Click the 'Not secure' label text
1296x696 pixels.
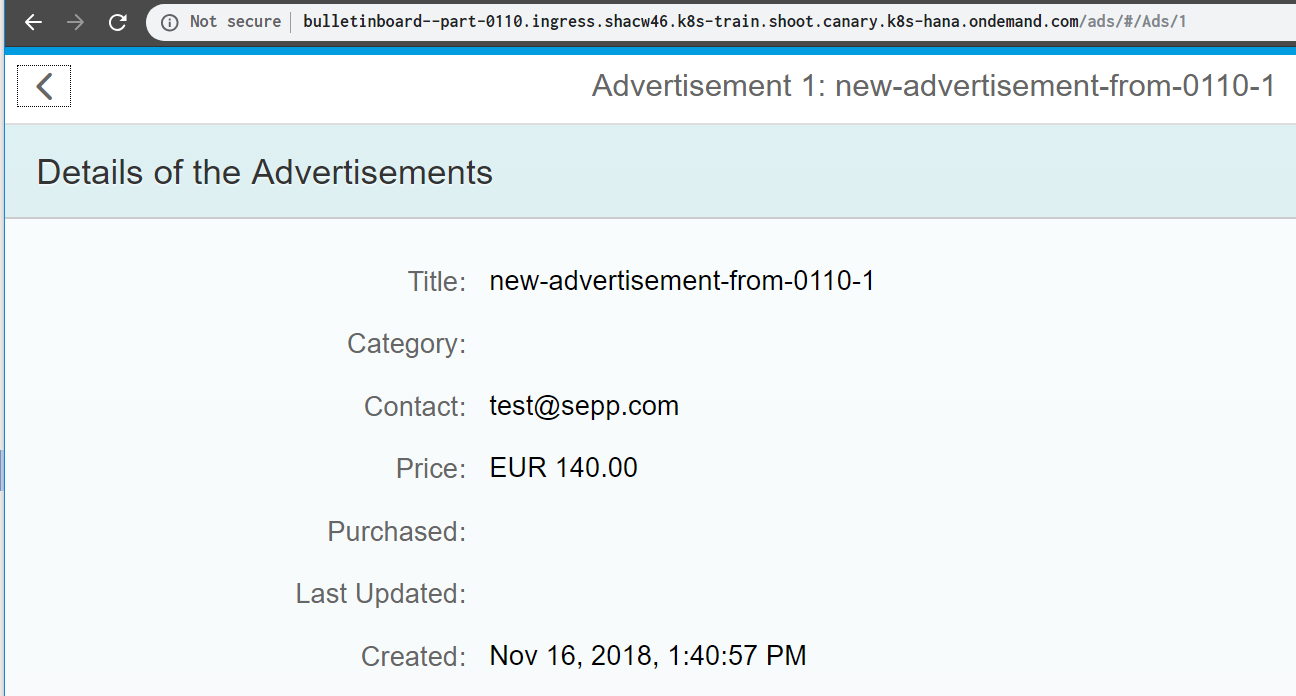(x=235, y=22)
